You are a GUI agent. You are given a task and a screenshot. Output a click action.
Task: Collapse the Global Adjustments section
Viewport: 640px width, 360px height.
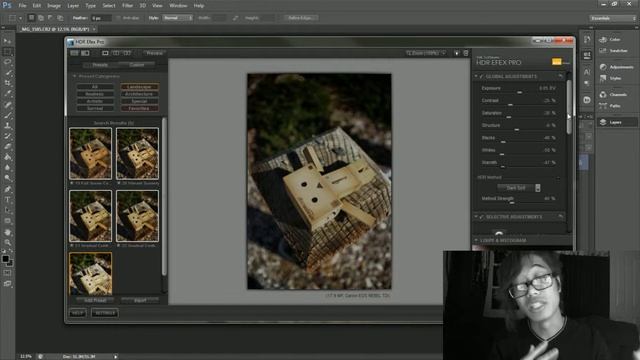(476, 76)
